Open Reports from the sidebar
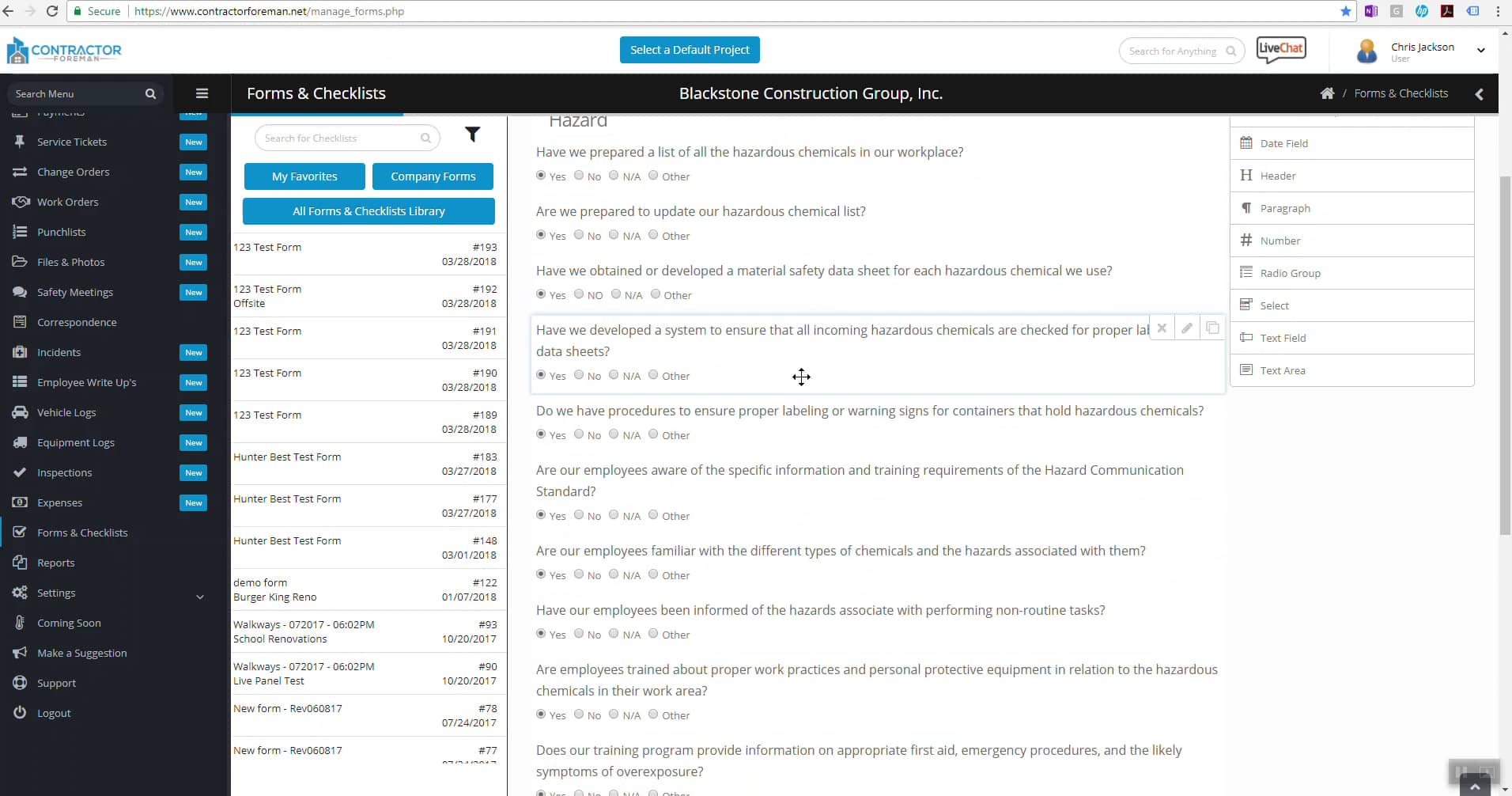 click(55, 562)
